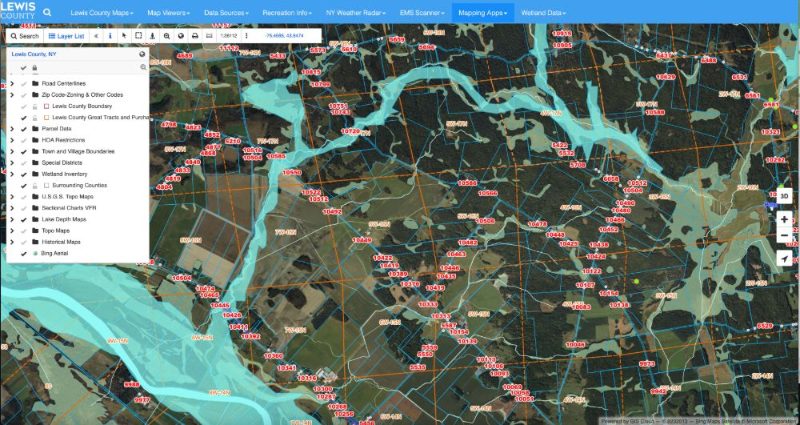The height and width of the screenshot is (425, 800).
Task: Enable the Lewis County Boundary layer checkbox
Action: point(23,106)
